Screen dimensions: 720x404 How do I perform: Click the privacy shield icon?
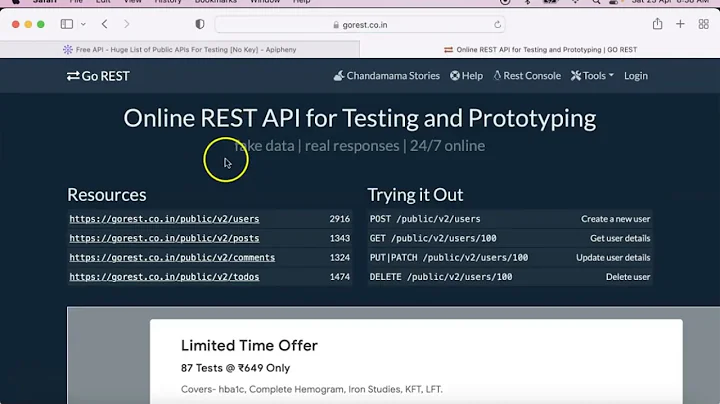point(200,24)
